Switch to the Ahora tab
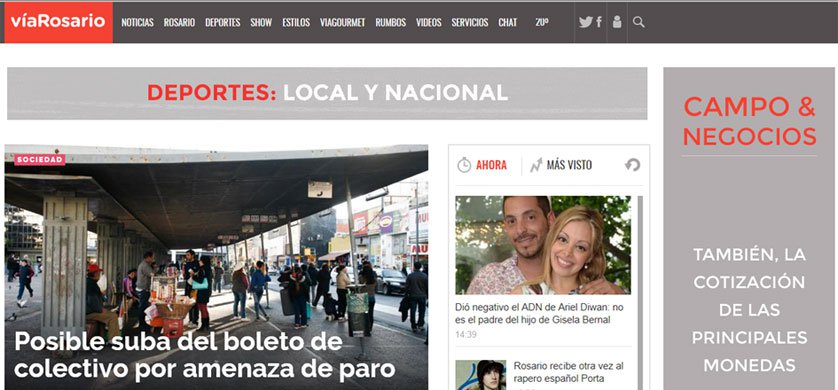 click(491, 165)
